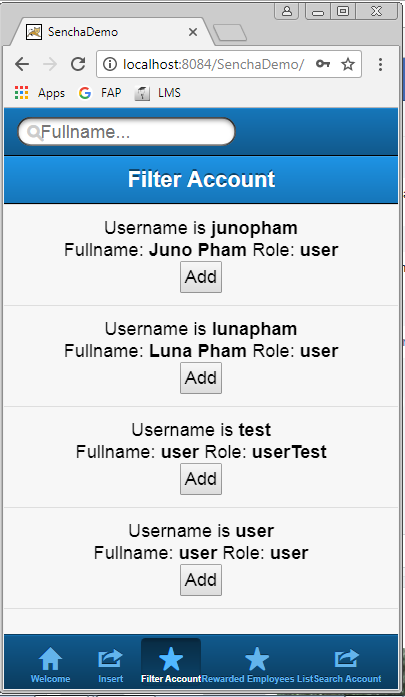Click the bookmark star in address bar
The width and height of the screenshot is (405, 697).
pos(348,64)
